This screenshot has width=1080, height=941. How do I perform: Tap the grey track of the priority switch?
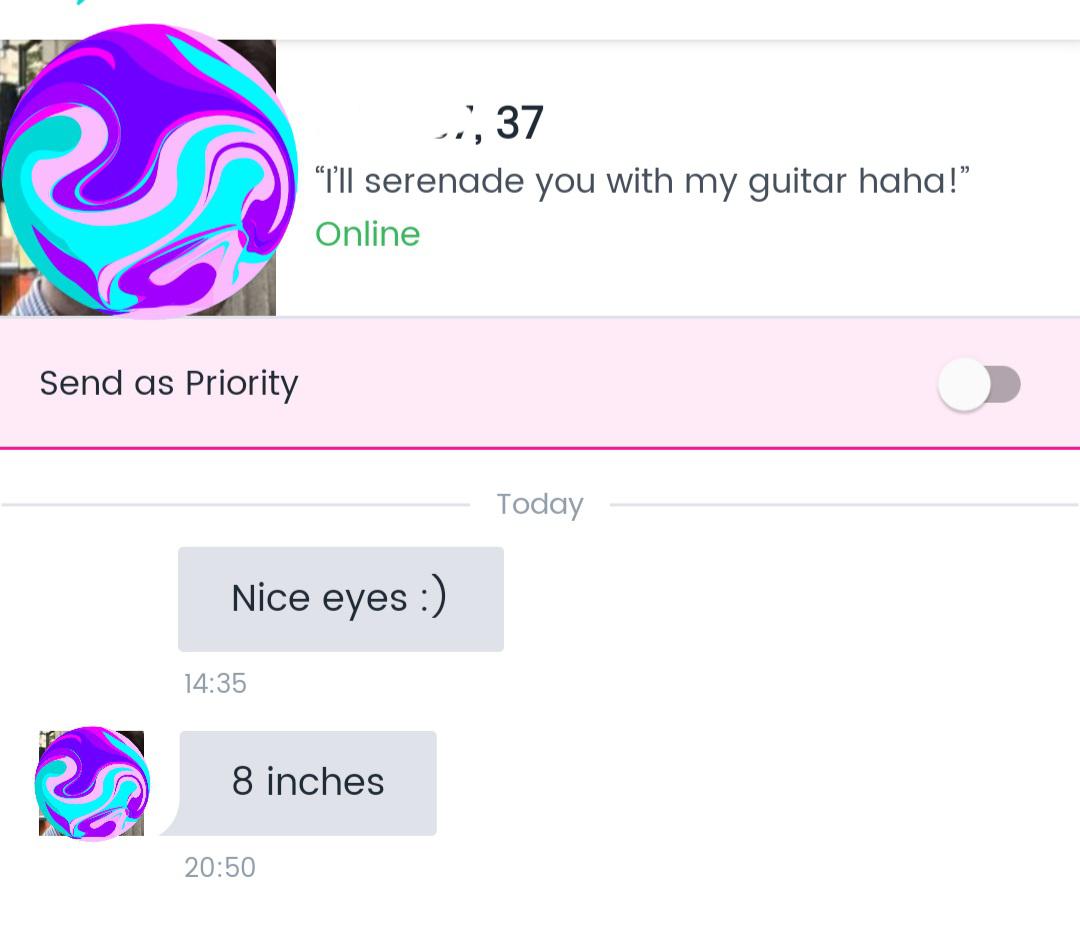click(x=1005, y=384)
